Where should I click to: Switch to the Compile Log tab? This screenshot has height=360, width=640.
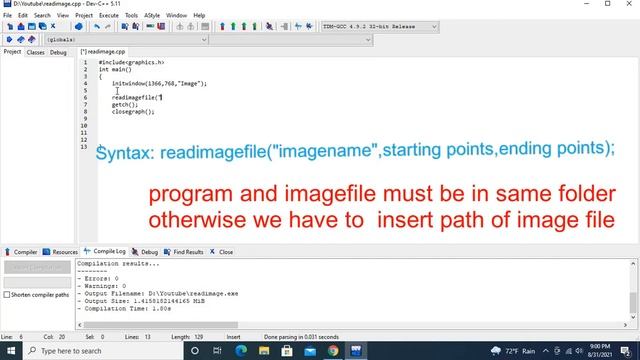105,251
